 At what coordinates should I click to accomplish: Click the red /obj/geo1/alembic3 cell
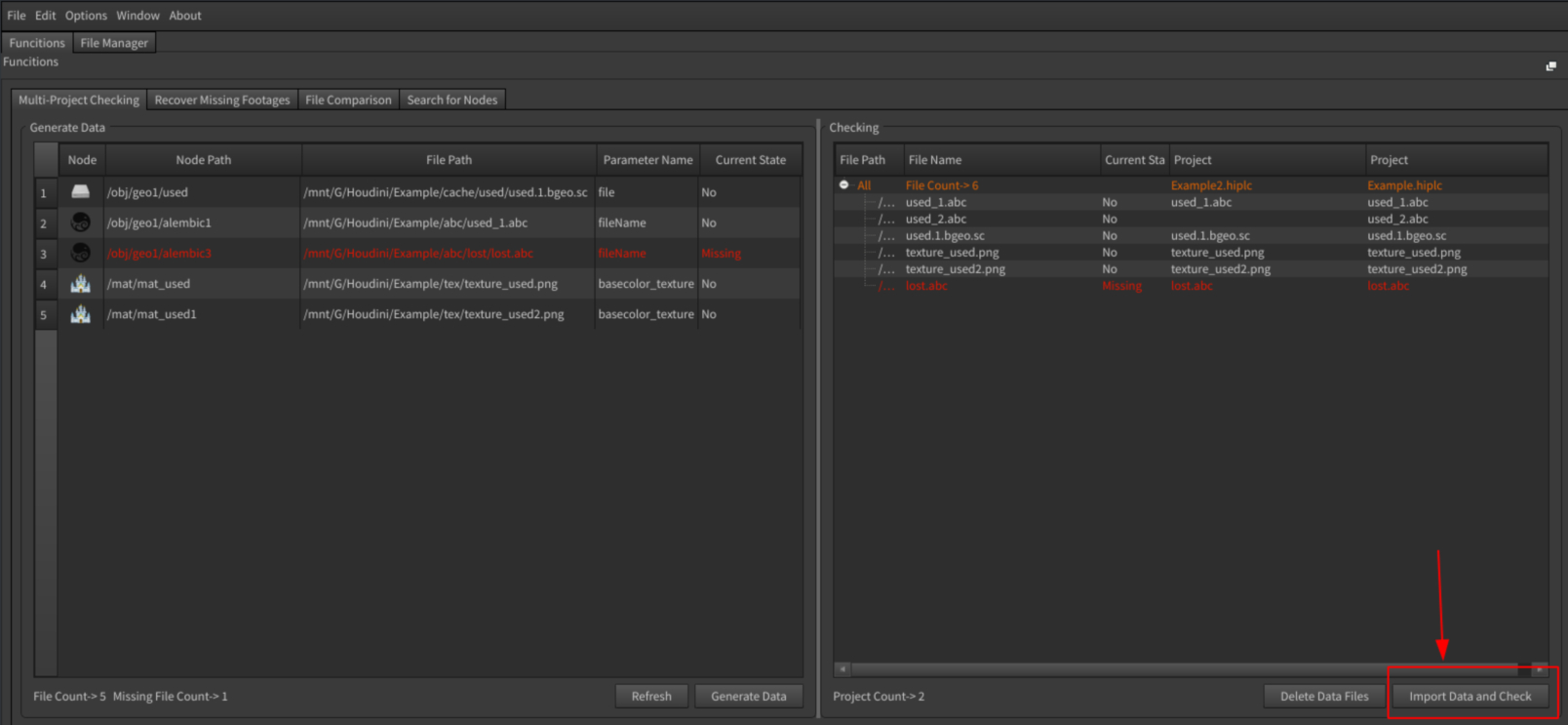coord(203,253)
